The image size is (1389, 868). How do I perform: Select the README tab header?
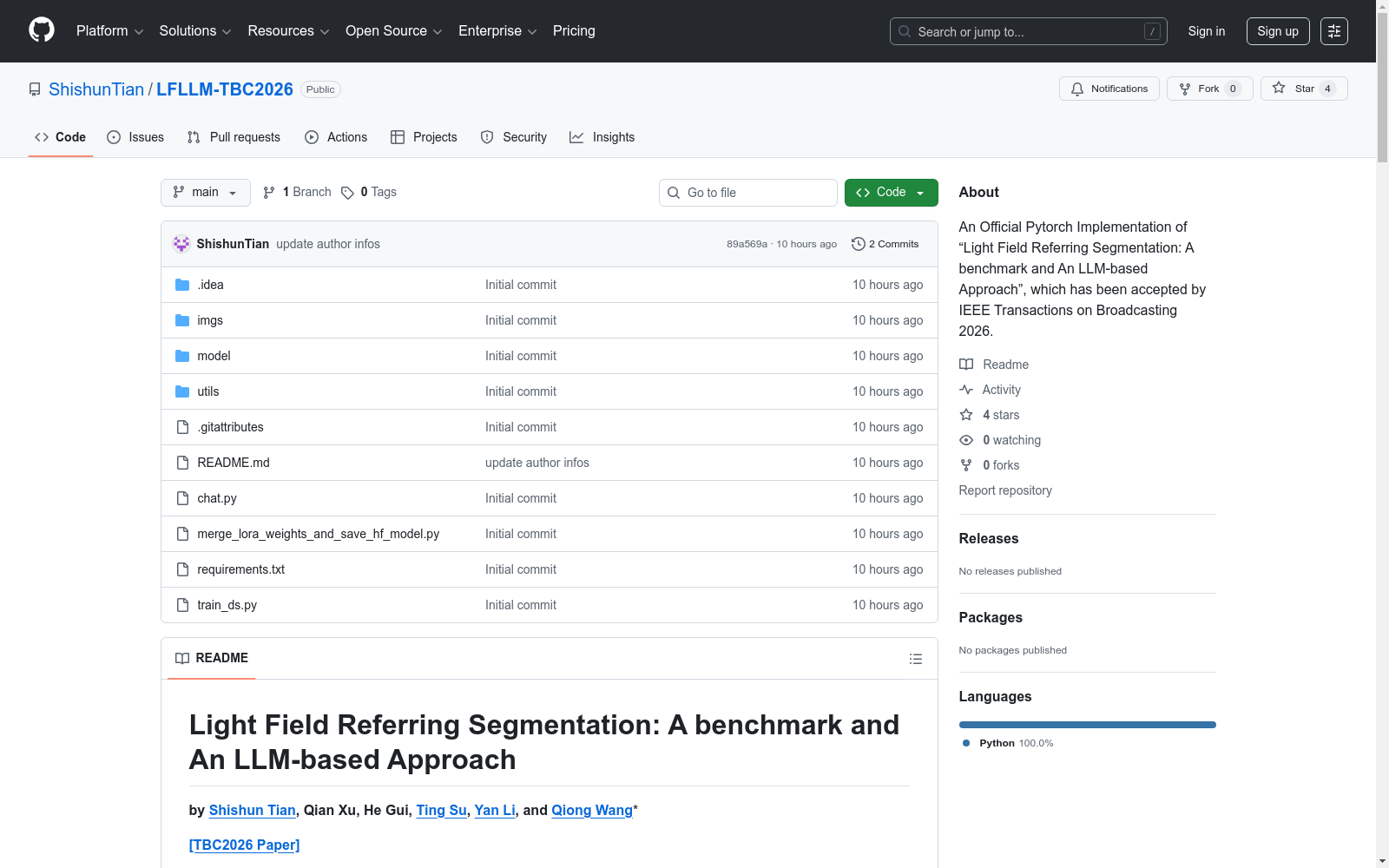point(212,658)
